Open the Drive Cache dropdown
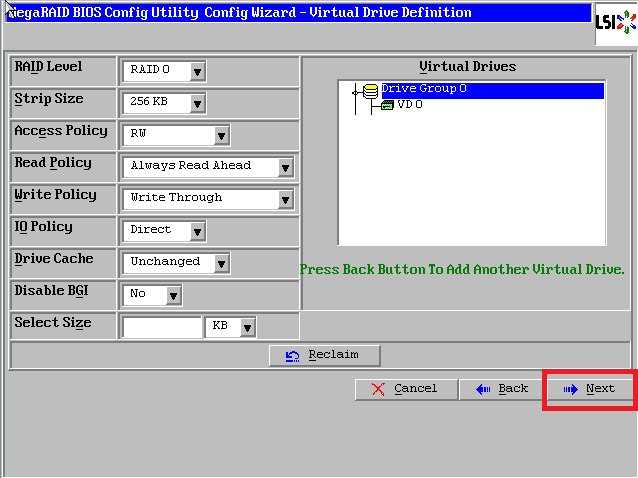 pos(176,263)
